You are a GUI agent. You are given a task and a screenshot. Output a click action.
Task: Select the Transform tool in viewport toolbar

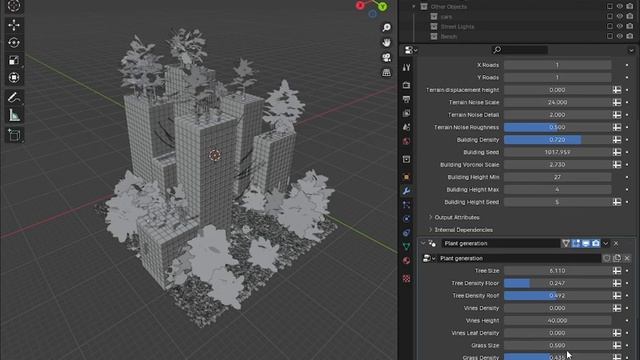click(x=14, y=78)
